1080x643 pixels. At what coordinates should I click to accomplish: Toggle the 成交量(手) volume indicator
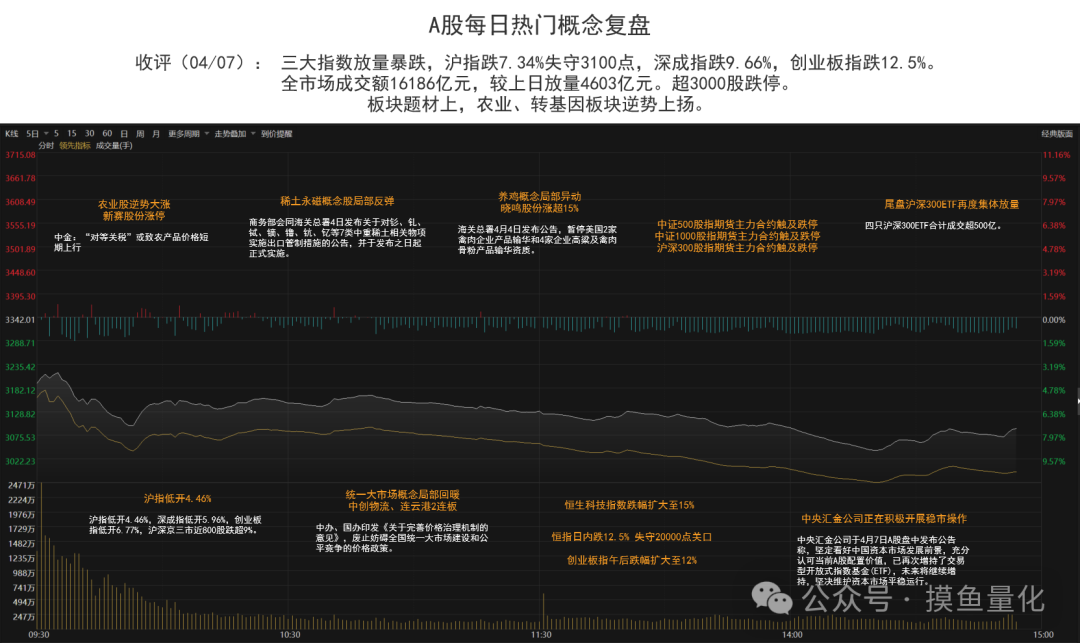[113, 146]
